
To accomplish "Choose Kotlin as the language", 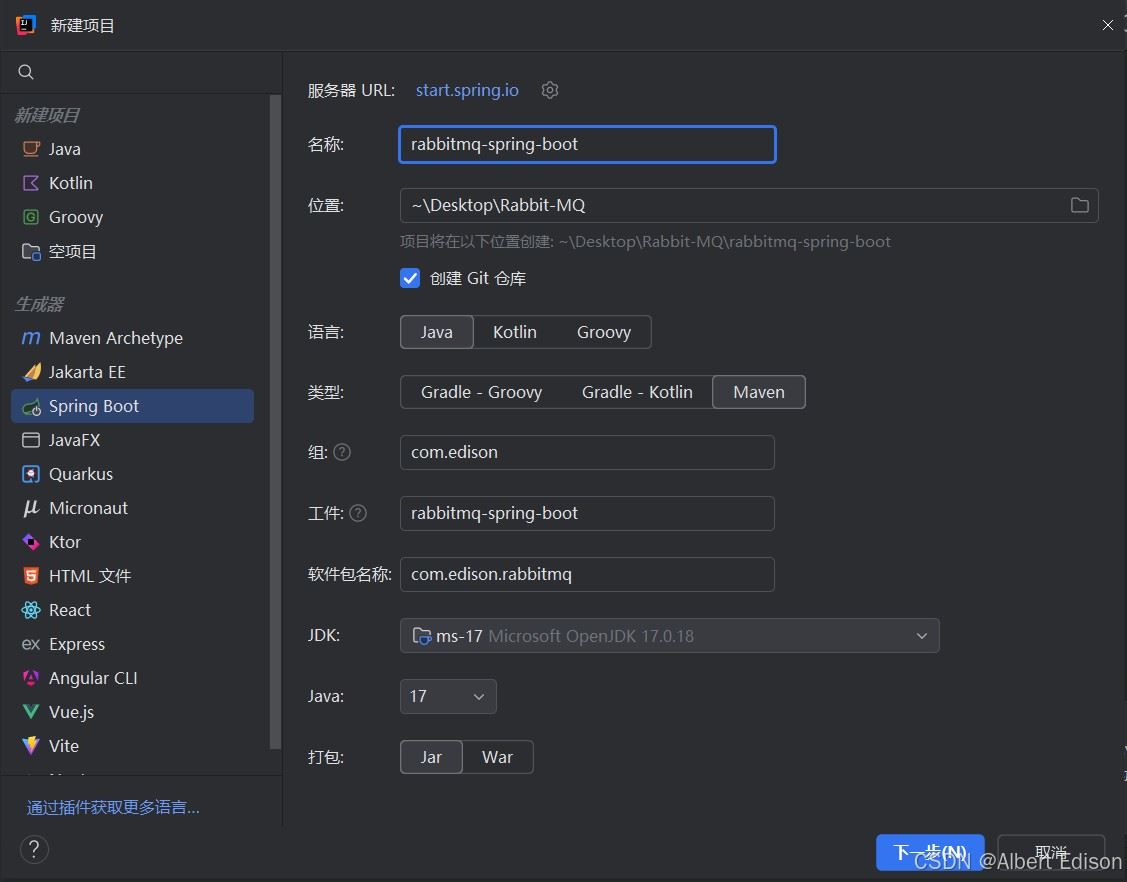I will click(515, 332).
